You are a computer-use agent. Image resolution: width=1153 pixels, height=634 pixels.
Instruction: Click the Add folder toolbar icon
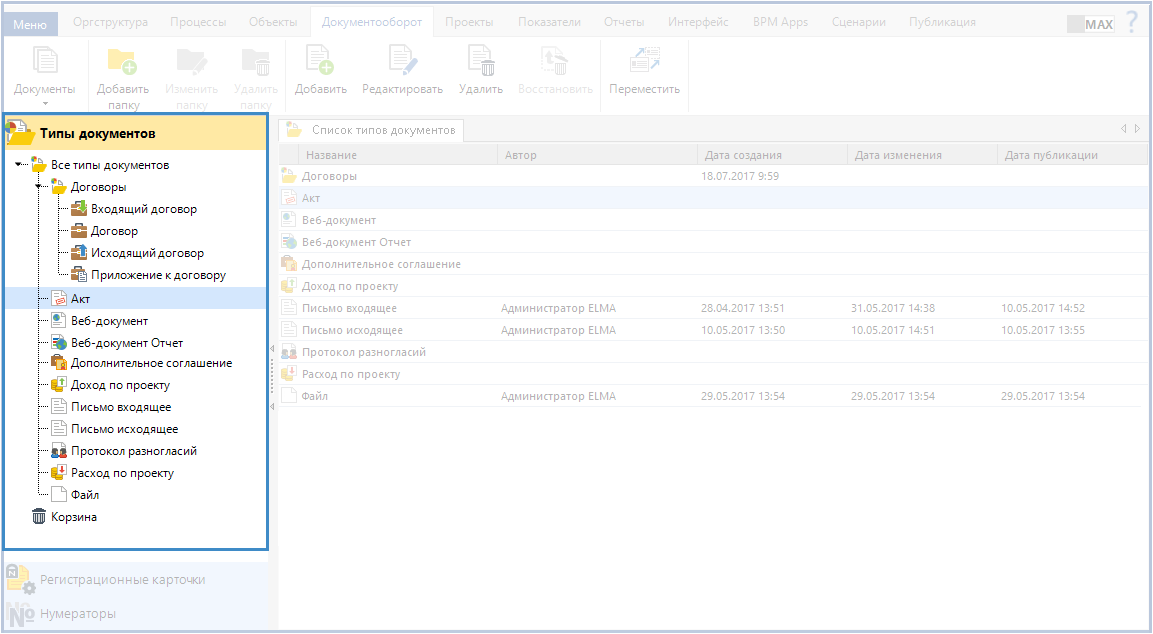[122, 63]
